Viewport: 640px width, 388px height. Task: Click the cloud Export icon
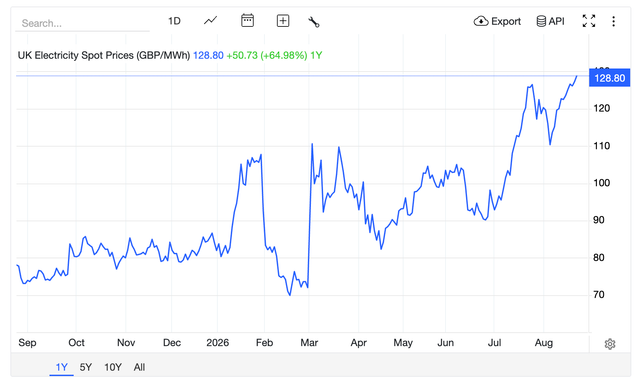point(481,21)
